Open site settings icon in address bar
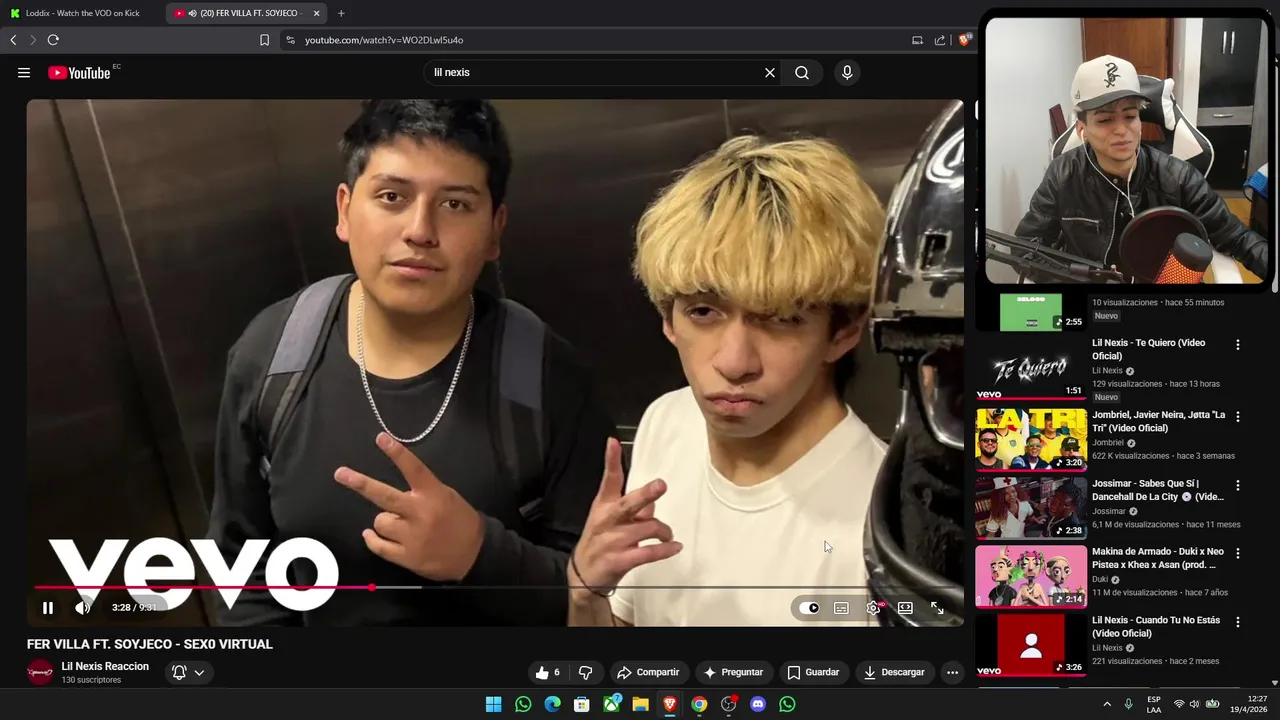1280x720 pixels. 290,40
